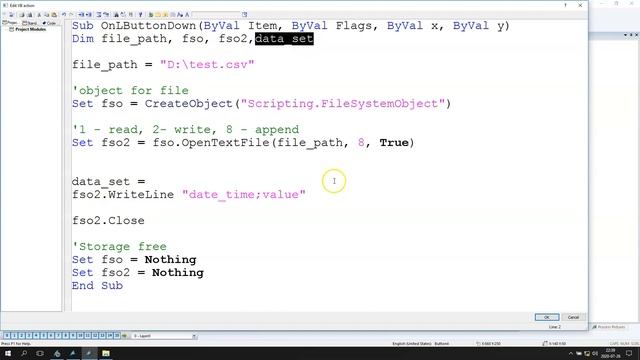Screen dimensions: 640x360
Task: Click "Scripting.FileSystemObject" string in CreateObject call
Action: pyautogui.click(x=342, y=103)
